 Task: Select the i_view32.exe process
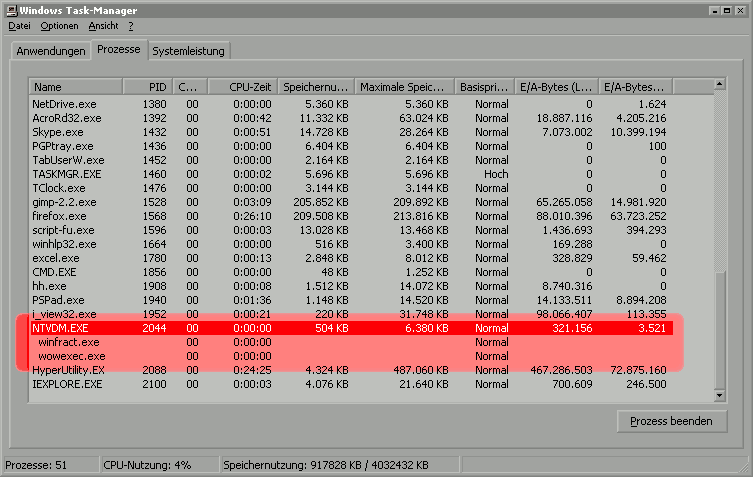[351, 314]
